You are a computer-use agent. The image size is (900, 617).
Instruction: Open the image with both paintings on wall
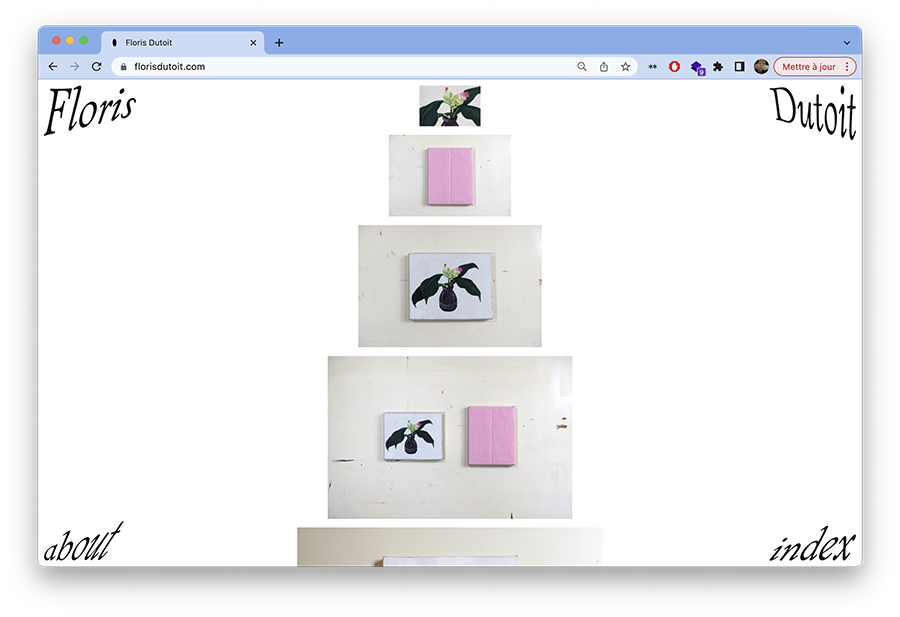[450, 437]
